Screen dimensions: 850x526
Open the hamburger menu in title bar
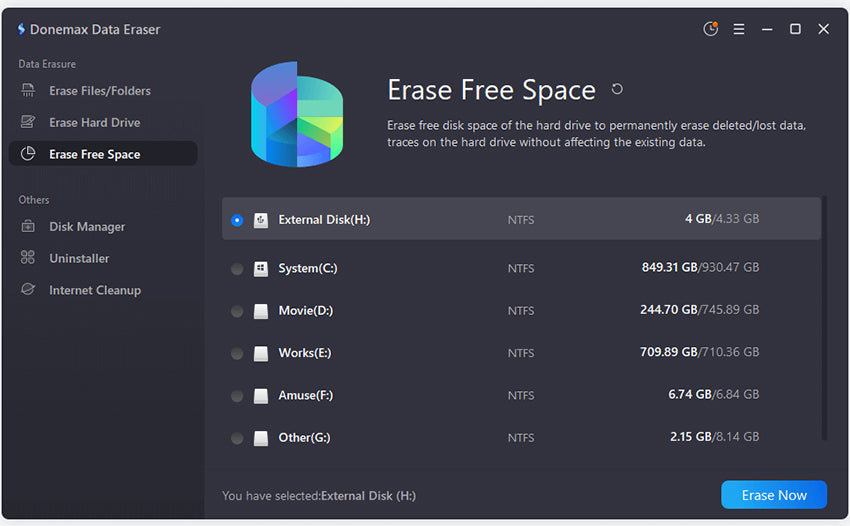point(739,29)
